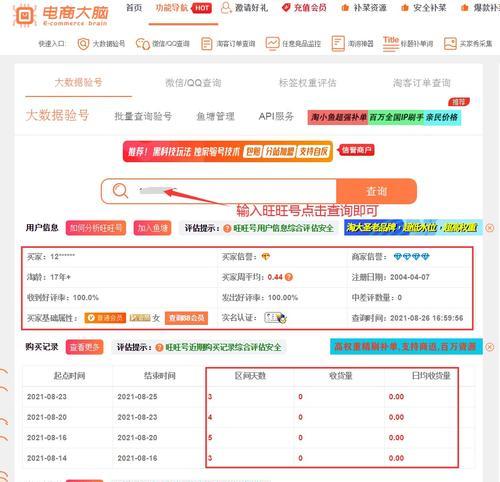This screenshot has height=482, width=500.
Task: Open the API服务 sub tab
Action: click(276, 116)
